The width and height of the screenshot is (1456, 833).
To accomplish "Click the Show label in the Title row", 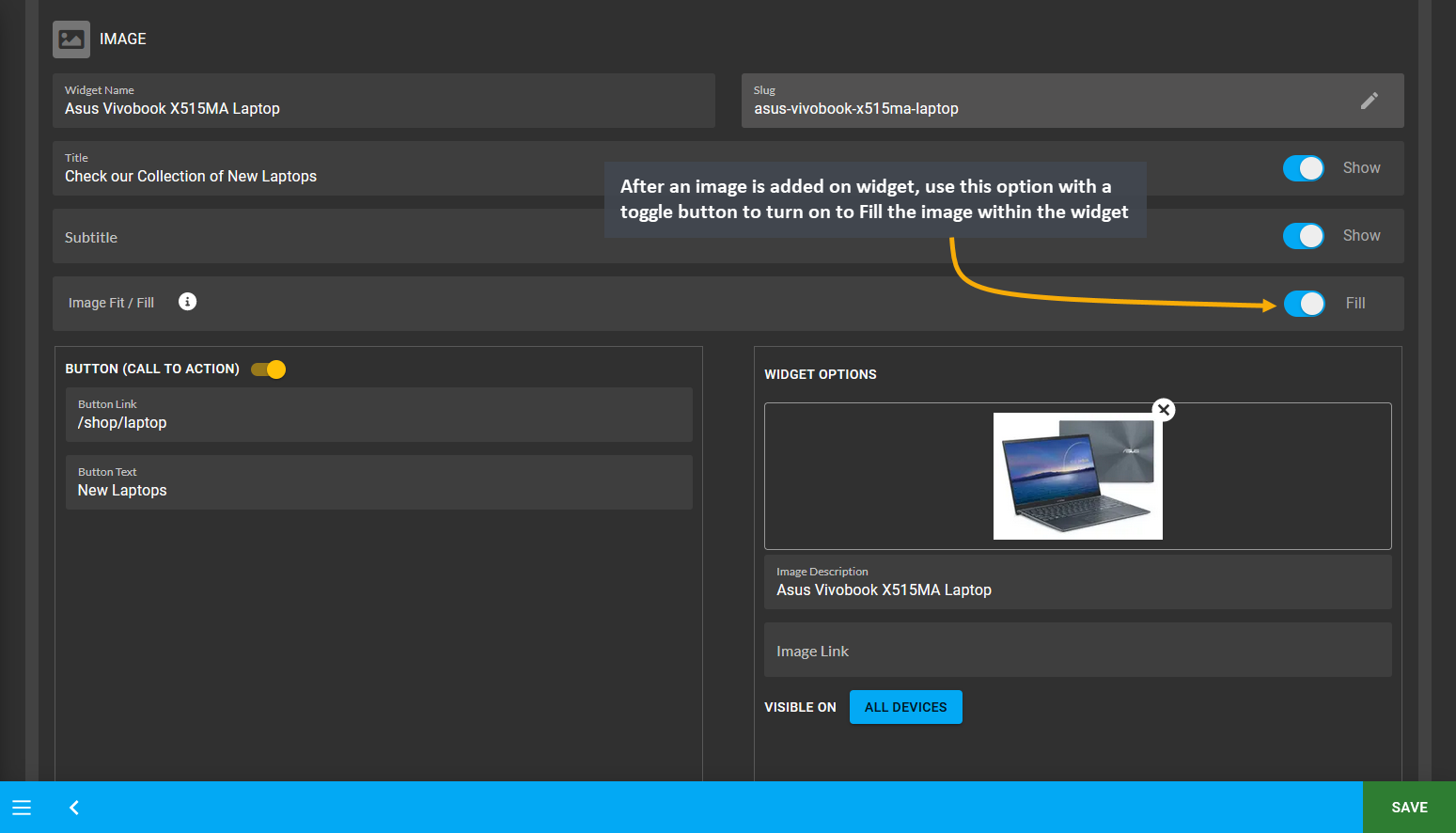I will 1361,167.
